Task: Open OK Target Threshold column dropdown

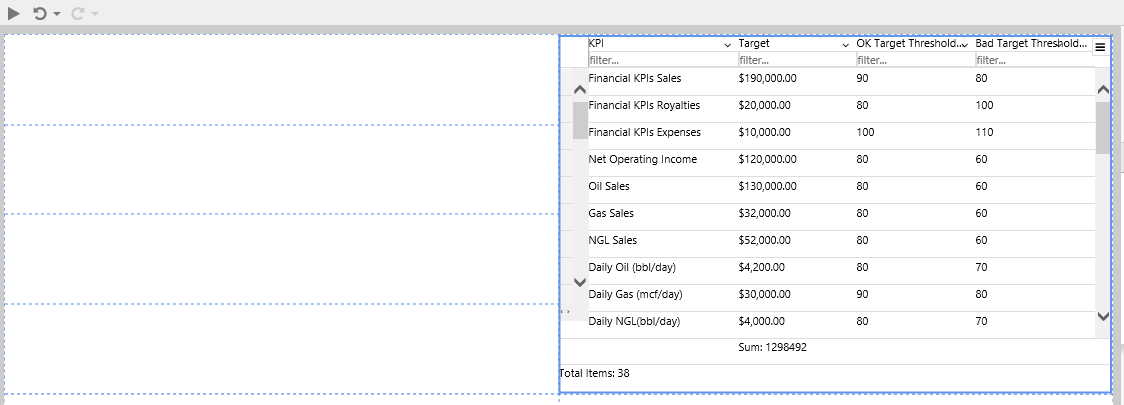Action: (x=964, y=47)
